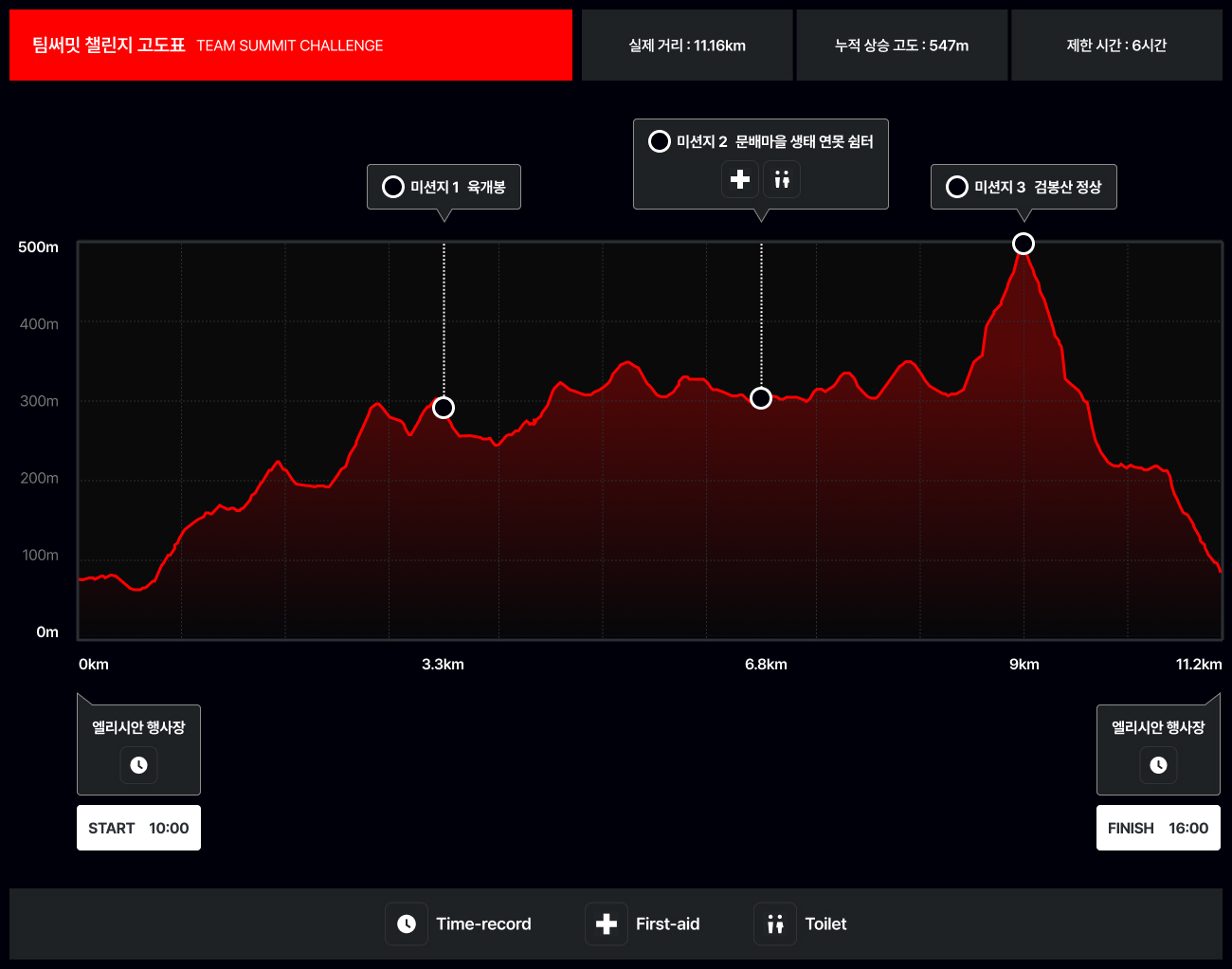Open the 미션지 3 검봉산 정상 callout

click(1024, 187)
